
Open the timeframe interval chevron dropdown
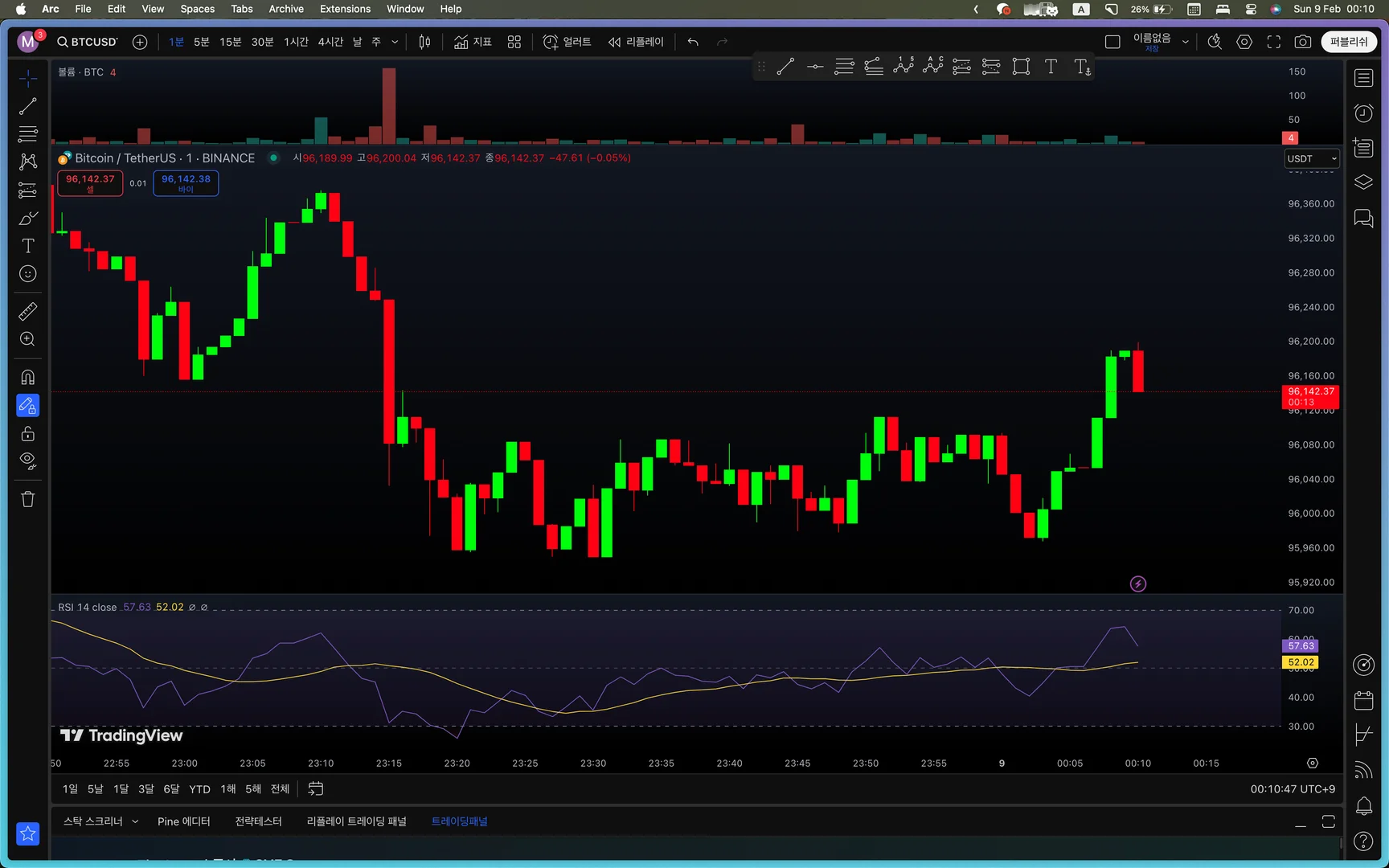tap(395, 42)
